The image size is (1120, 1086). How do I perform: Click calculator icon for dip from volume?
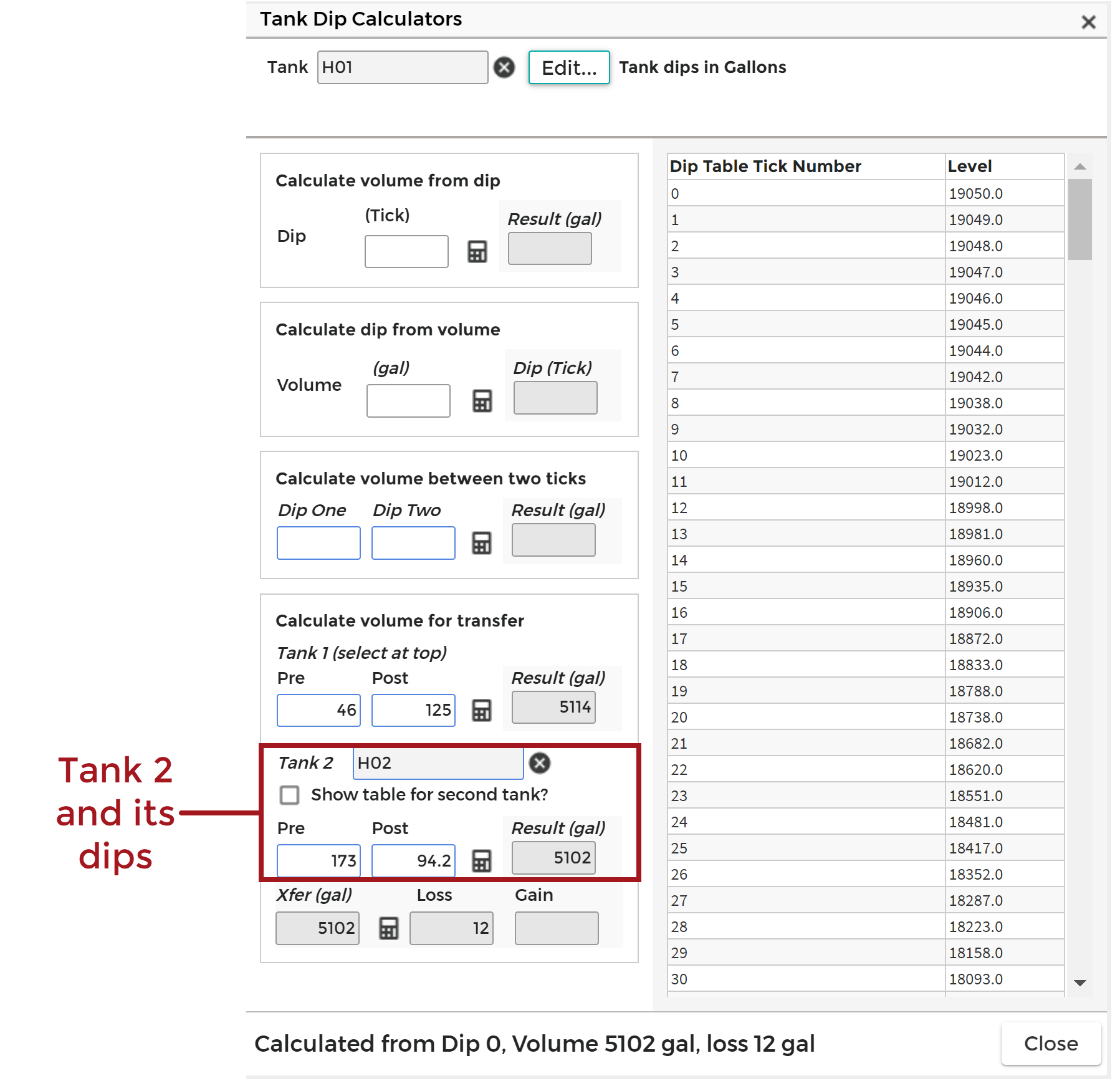tap(482, 401)
